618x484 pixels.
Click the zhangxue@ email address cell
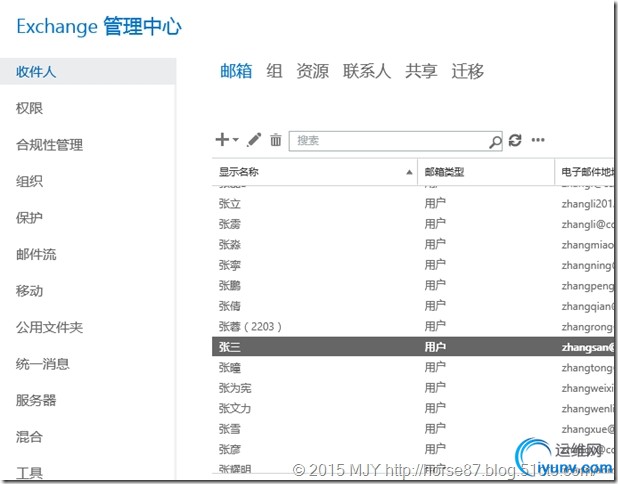(x=588, y=429)
